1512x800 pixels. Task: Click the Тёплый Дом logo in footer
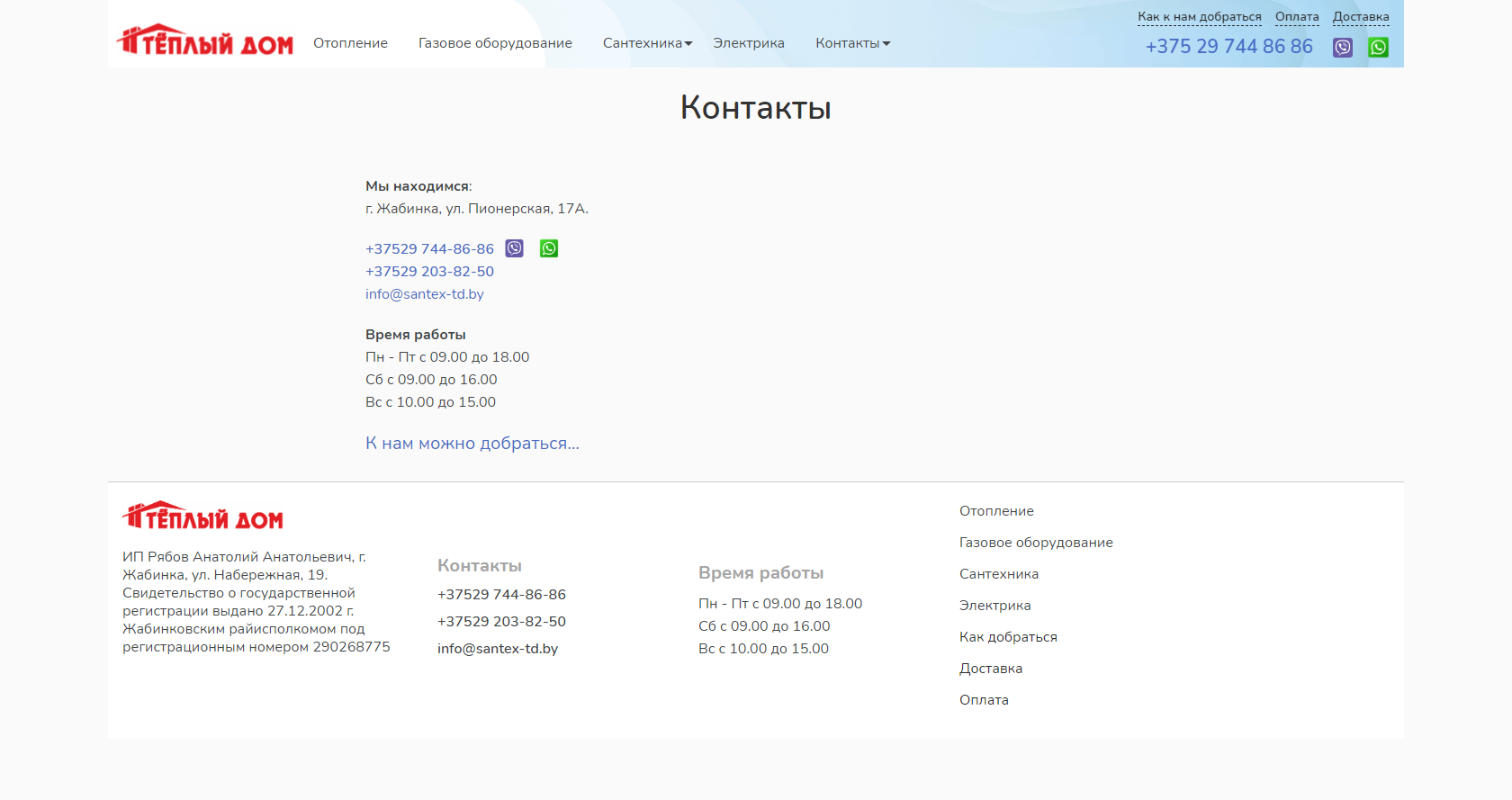(203, 516)
